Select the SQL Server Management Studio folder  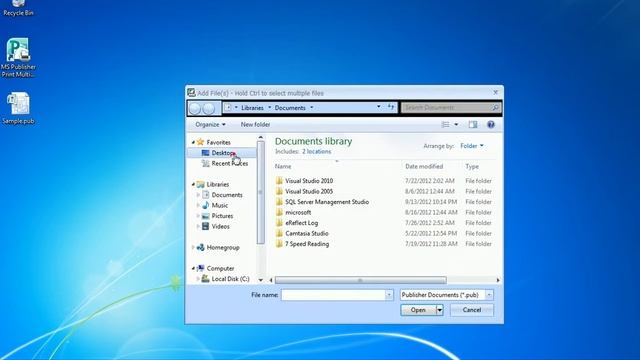tap(322, 202)
